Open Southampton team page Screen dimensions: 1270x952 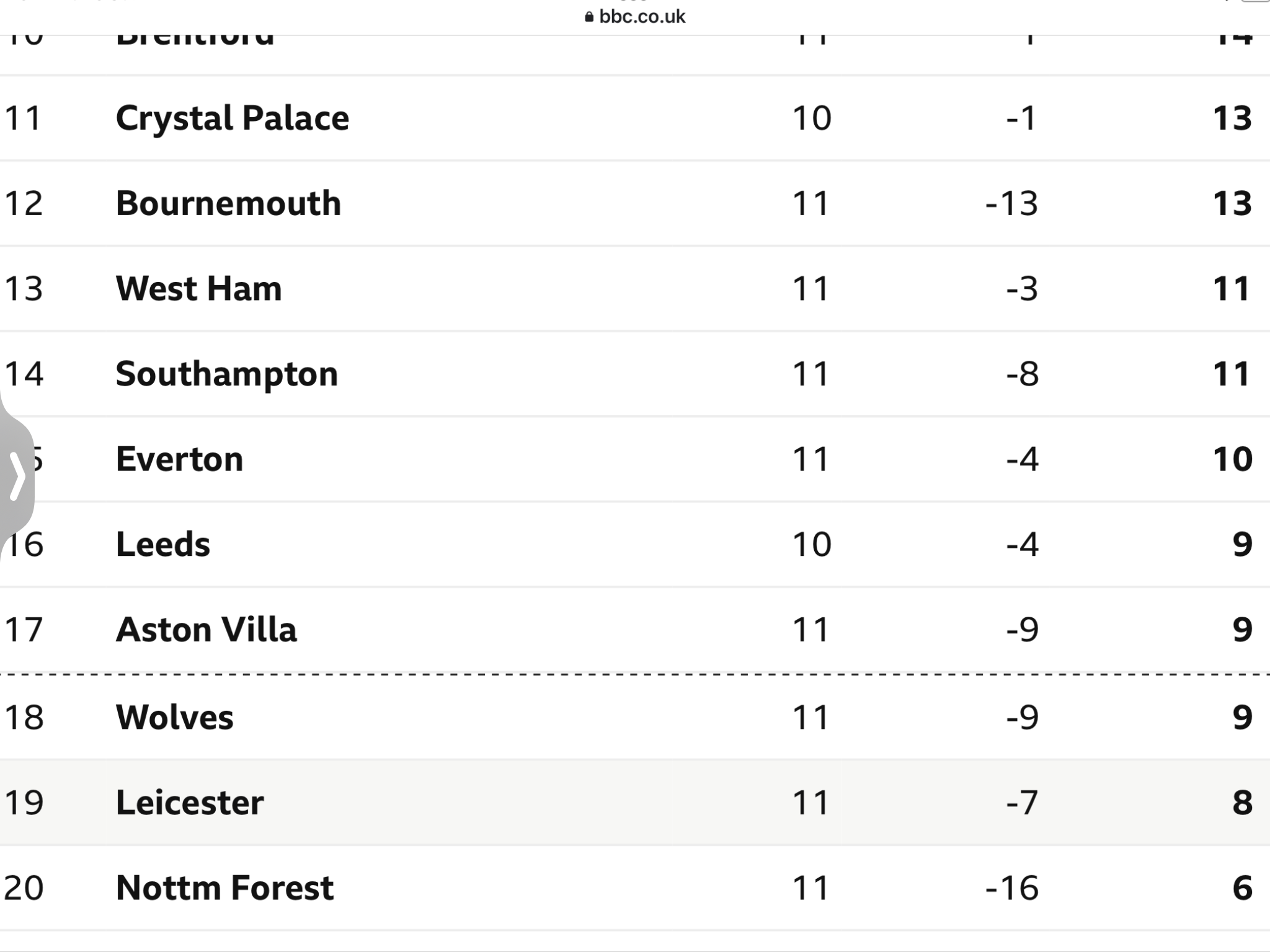pos(227,374)
